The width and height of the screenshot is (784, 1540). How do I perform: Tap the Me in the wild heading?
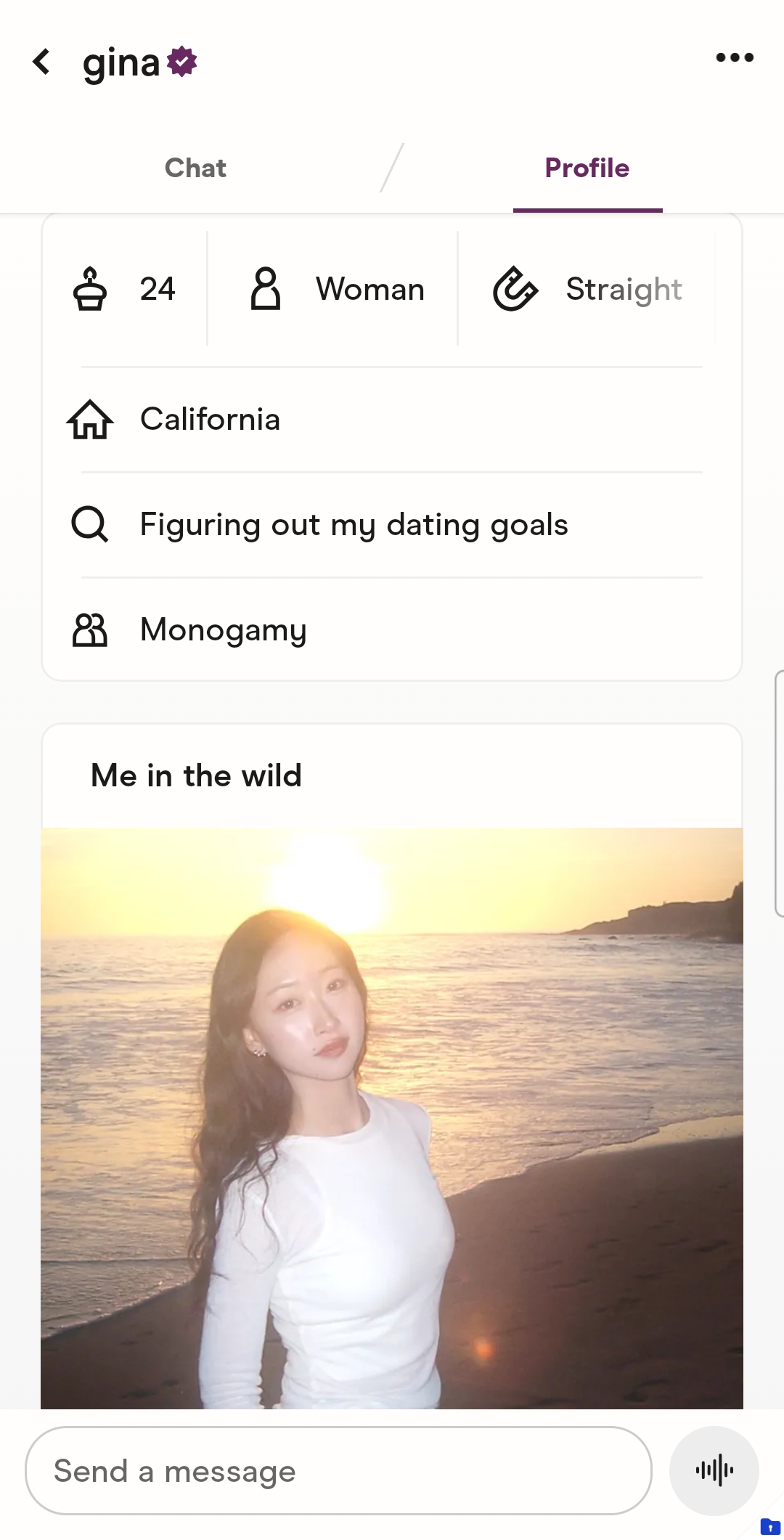point(196,775)
